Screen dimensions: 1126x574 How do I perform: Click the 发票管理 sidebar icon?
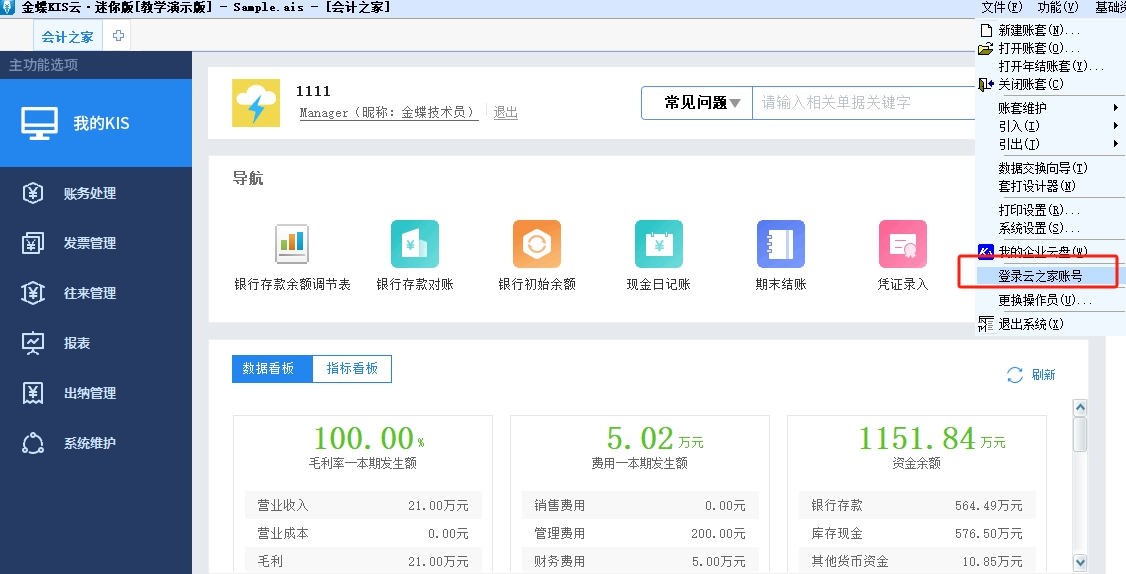33,243
